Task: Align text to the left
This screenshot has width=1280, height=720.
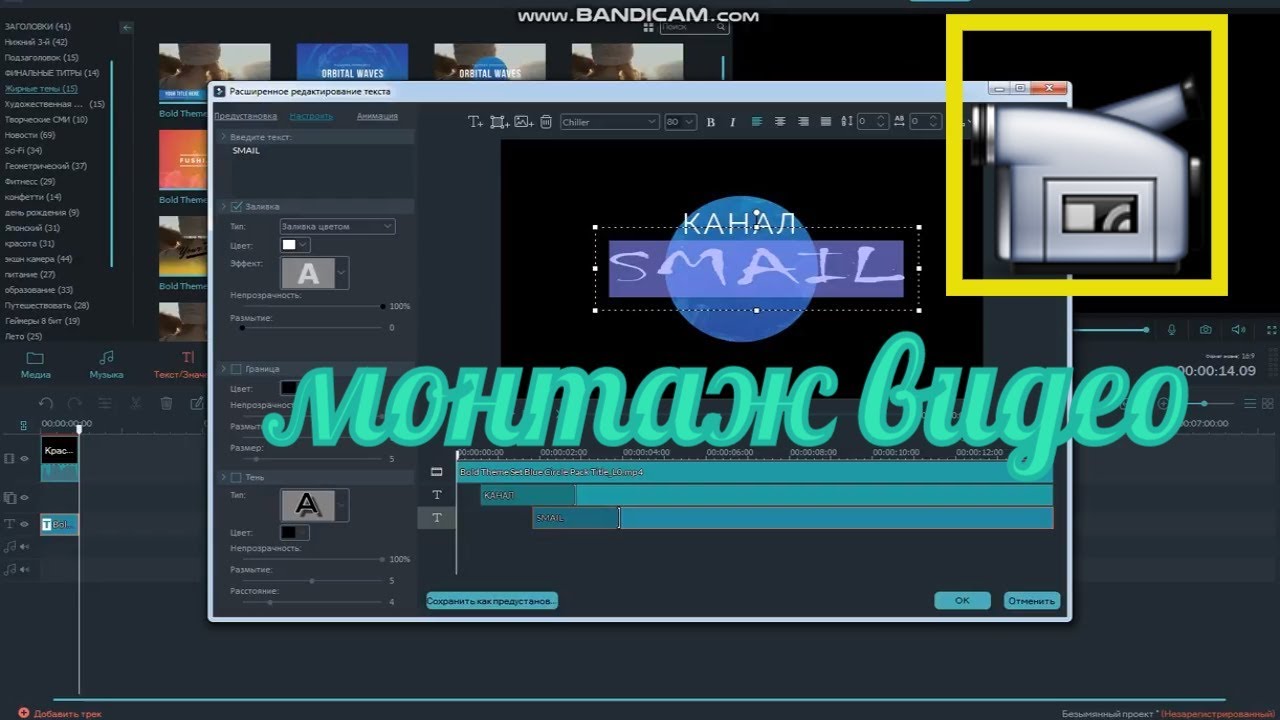Action: (x=756, y=122)
